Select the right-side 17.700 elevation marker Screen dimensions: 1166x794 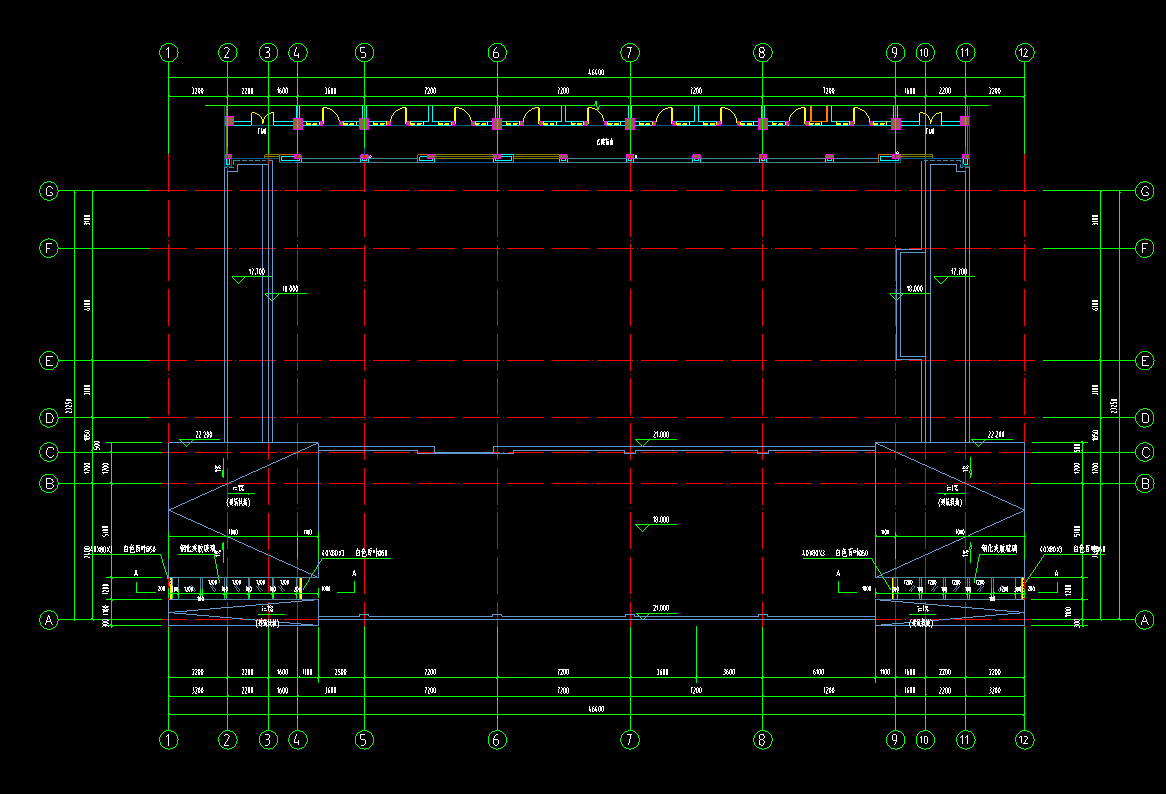957,272
